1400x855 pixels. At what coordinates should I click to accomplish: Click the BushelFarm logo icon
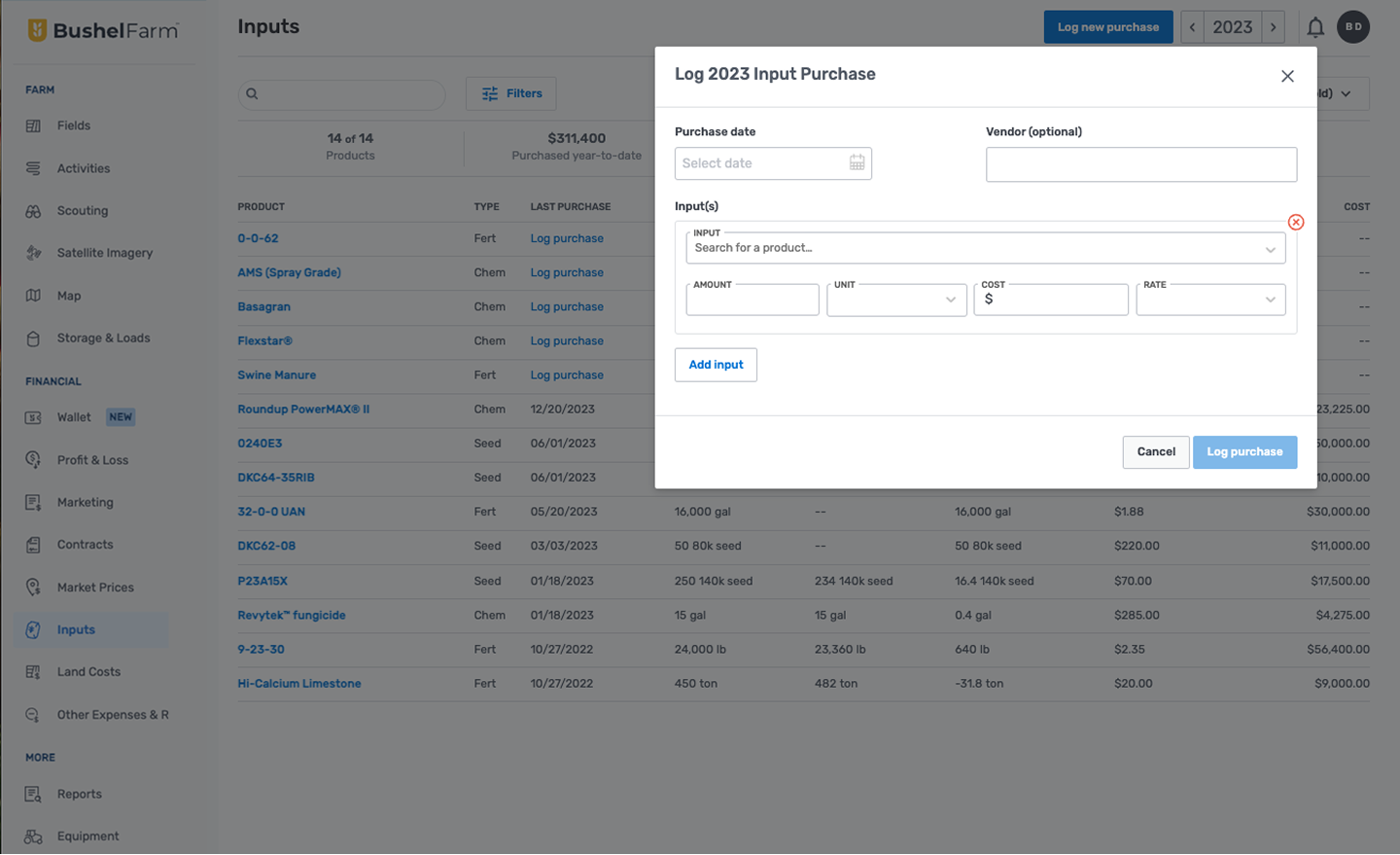tap(37, 30)
